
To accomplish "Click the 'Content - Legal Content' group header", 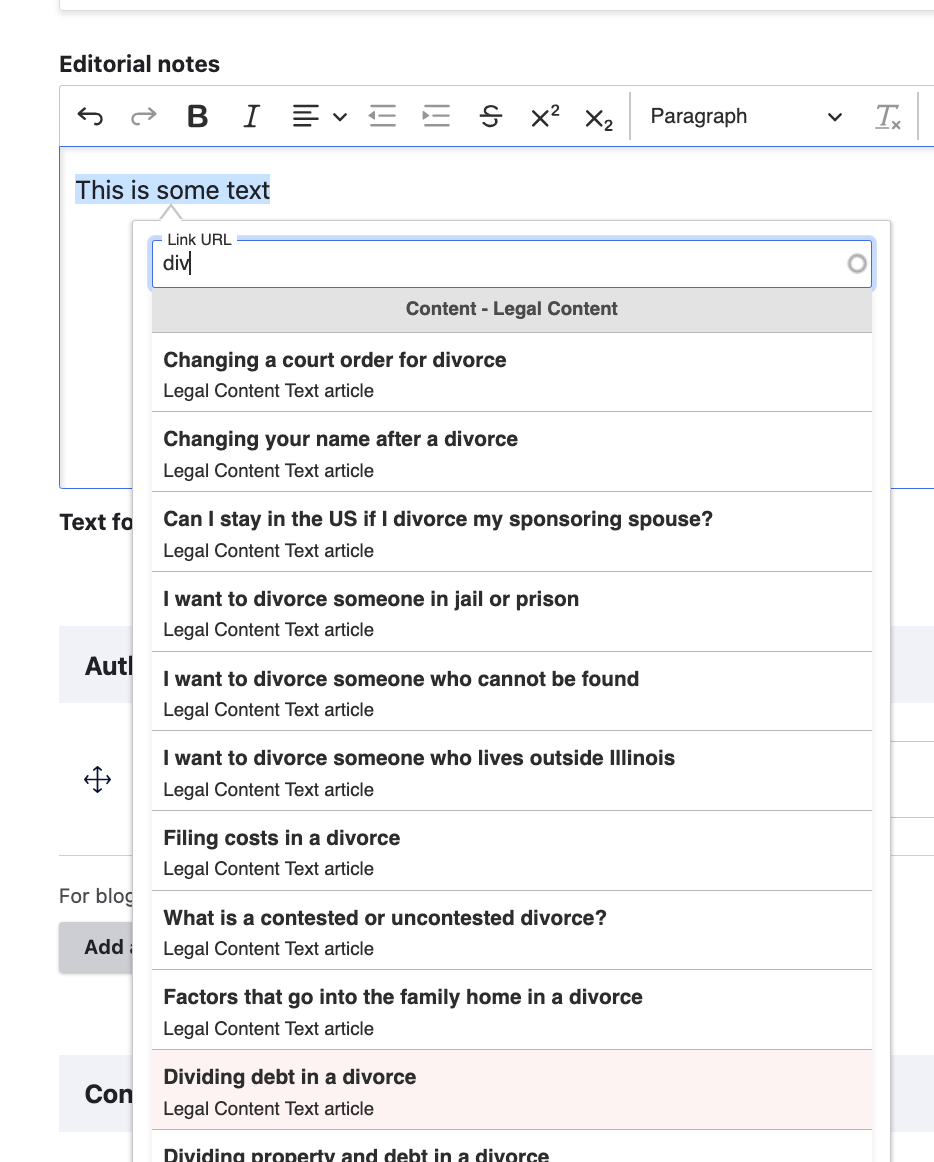I will click(x=511, y=309).
